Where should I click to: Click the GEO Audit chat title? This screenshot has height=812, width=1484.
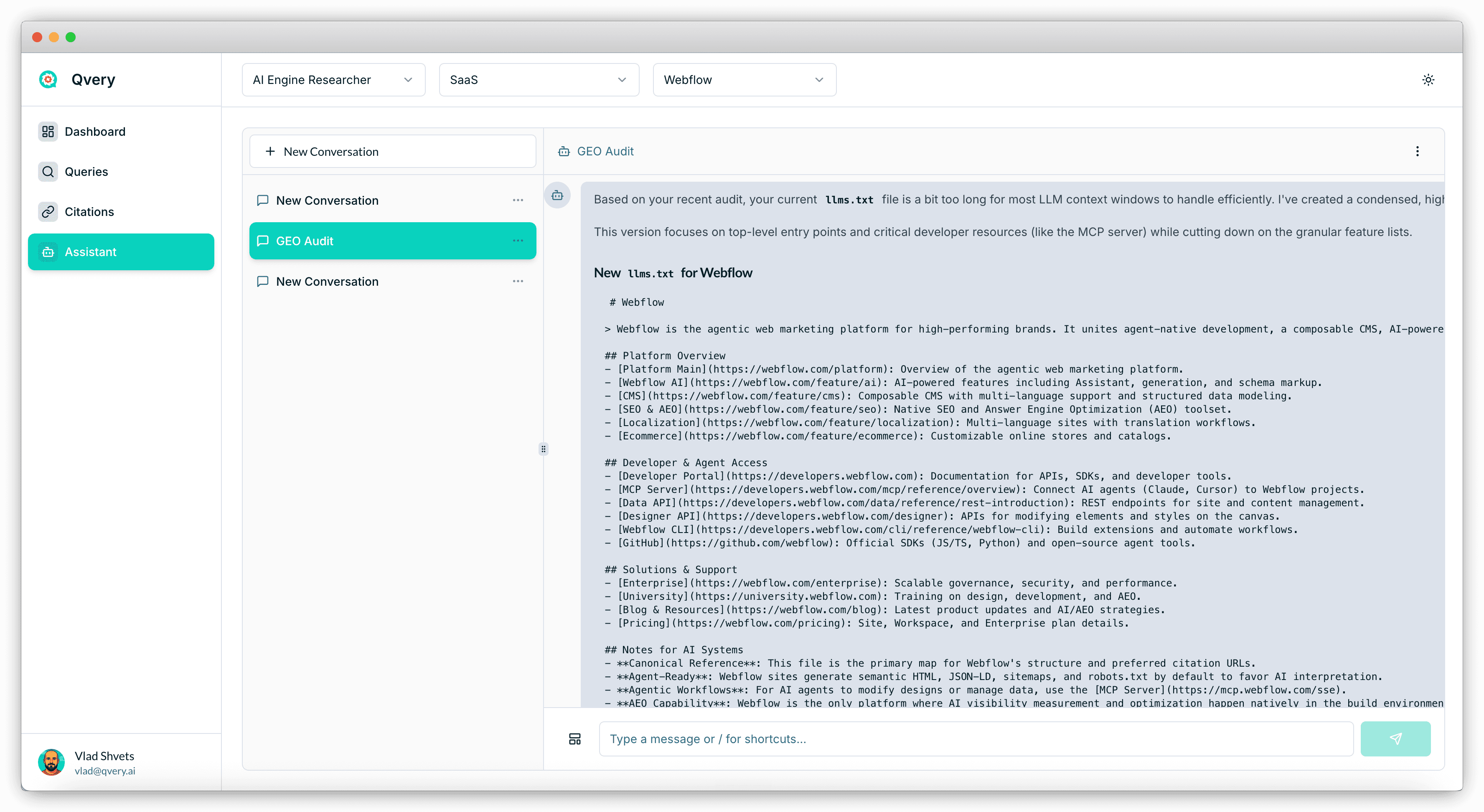point(605,152)
